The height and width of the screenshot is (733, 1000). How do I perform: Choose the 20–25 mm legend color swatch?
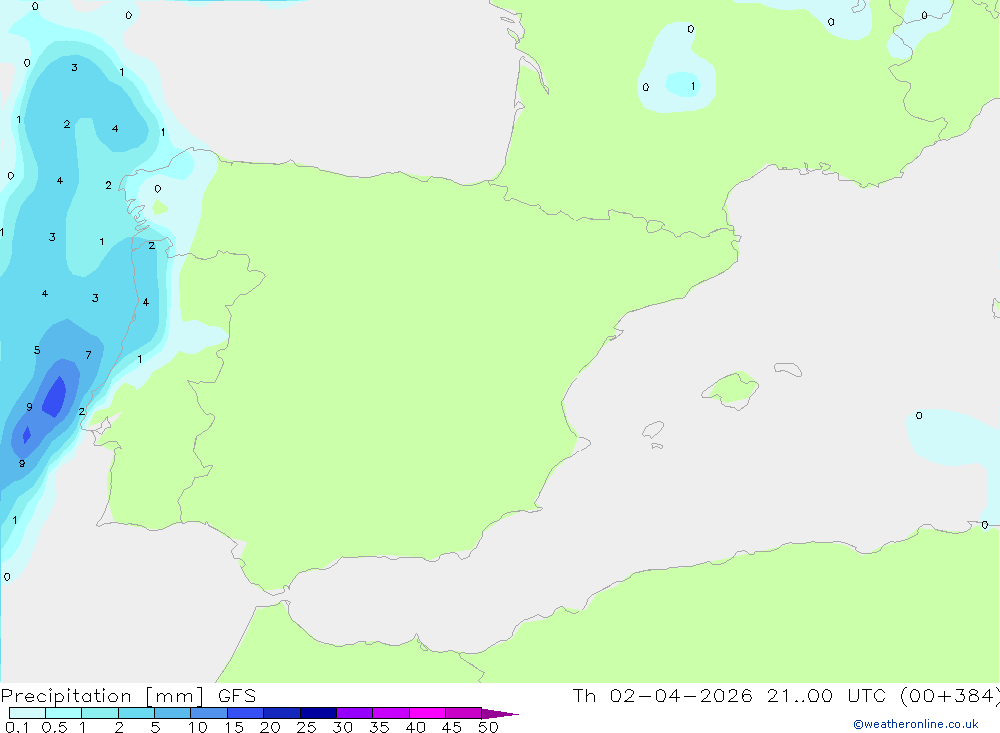(x=281, y=713)
